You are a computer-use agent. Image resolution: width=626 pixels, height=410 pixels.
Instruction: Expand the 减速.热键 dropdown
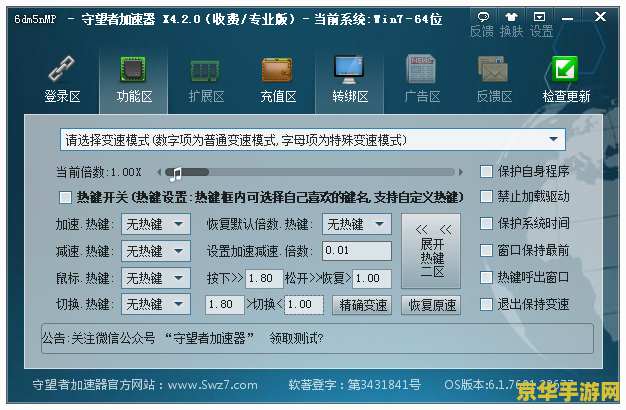click(156, 251)
